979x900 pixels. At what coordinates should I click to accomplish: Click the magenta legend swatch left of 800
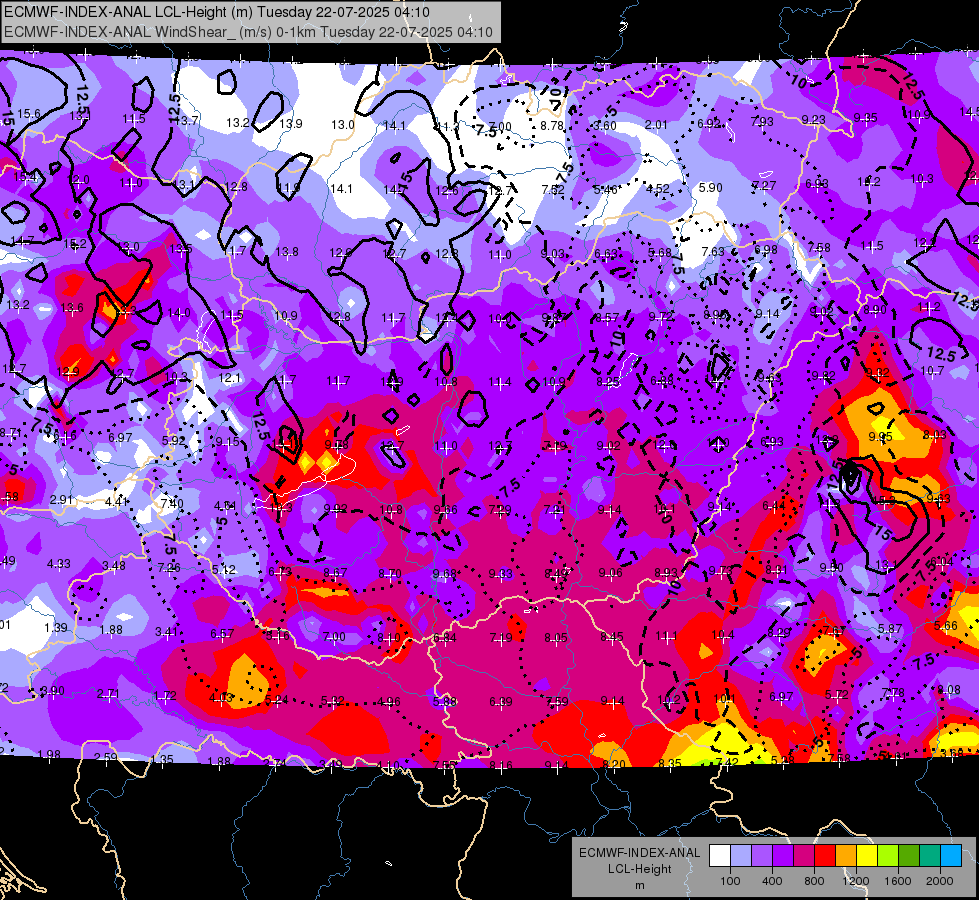point(804,855)
